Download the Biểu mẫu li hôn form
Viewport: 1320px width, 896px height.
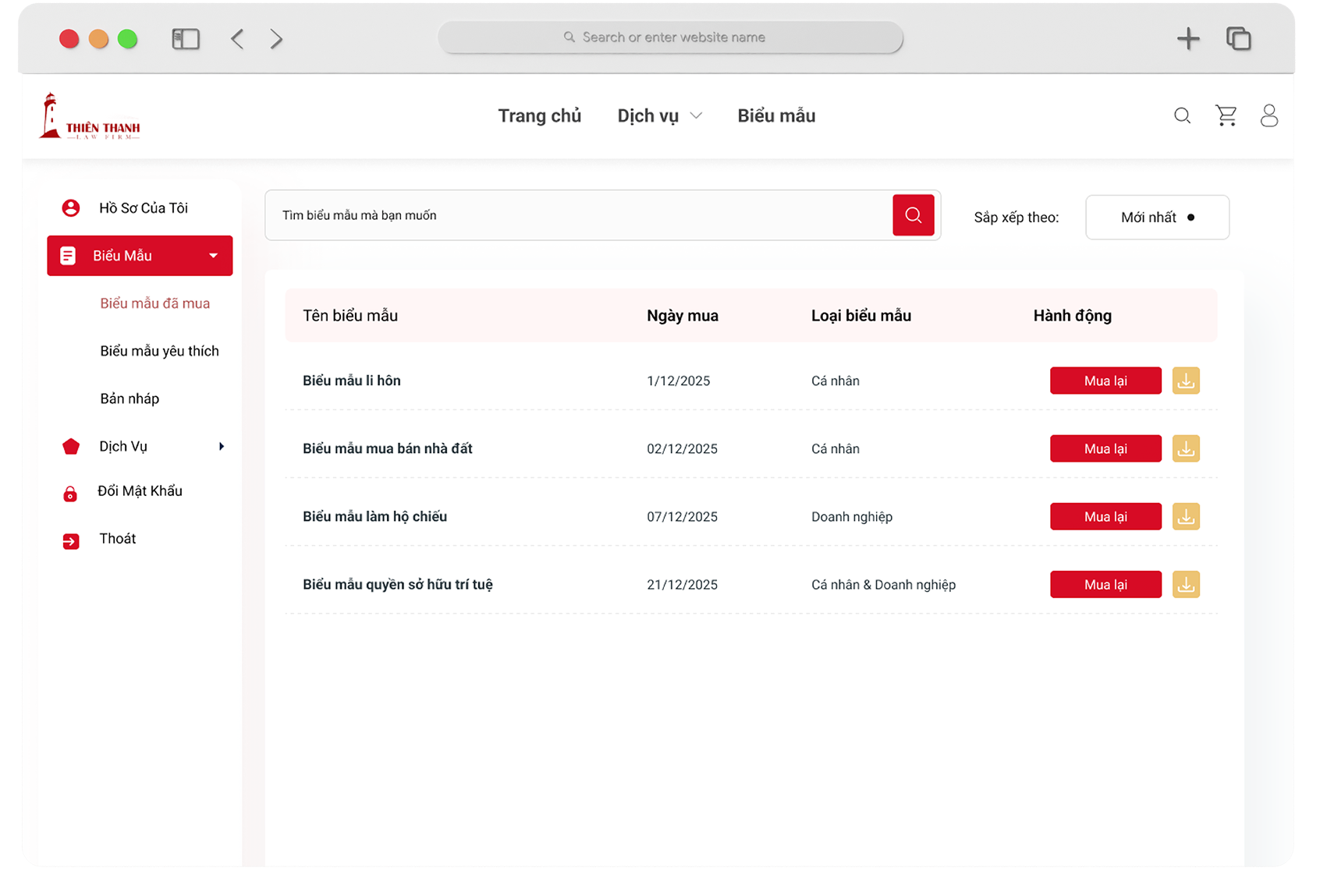click(1186, 381)
